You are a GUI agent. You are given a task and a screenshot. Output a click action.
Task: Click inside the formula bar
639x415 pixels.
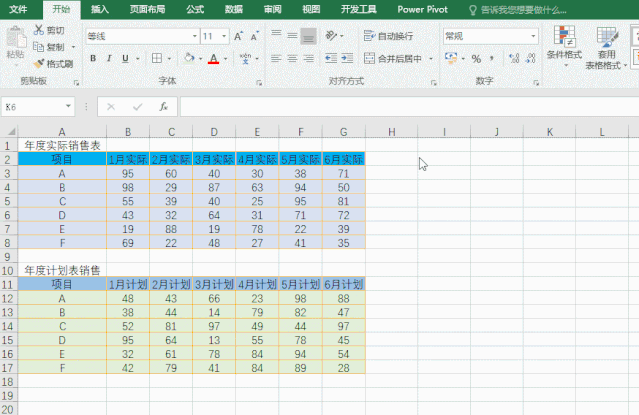tap(409, 107)
